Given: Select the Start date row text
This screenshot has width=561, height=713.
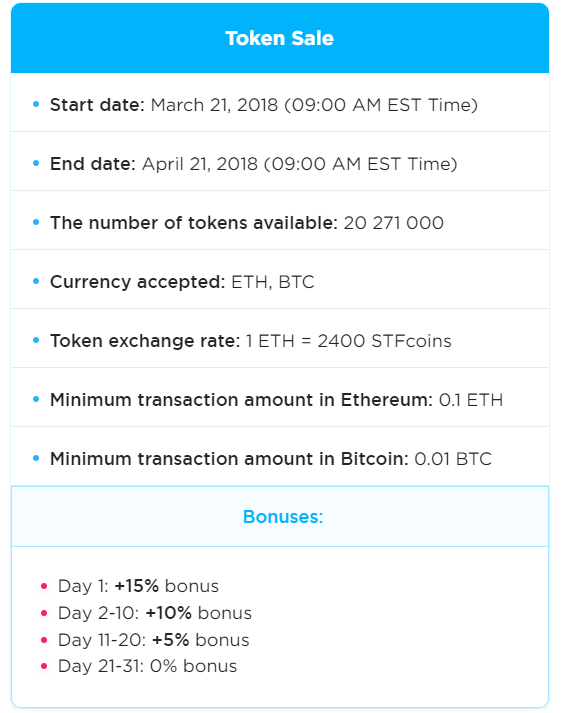Looking at the screenshot, I should tap(264, 105).
